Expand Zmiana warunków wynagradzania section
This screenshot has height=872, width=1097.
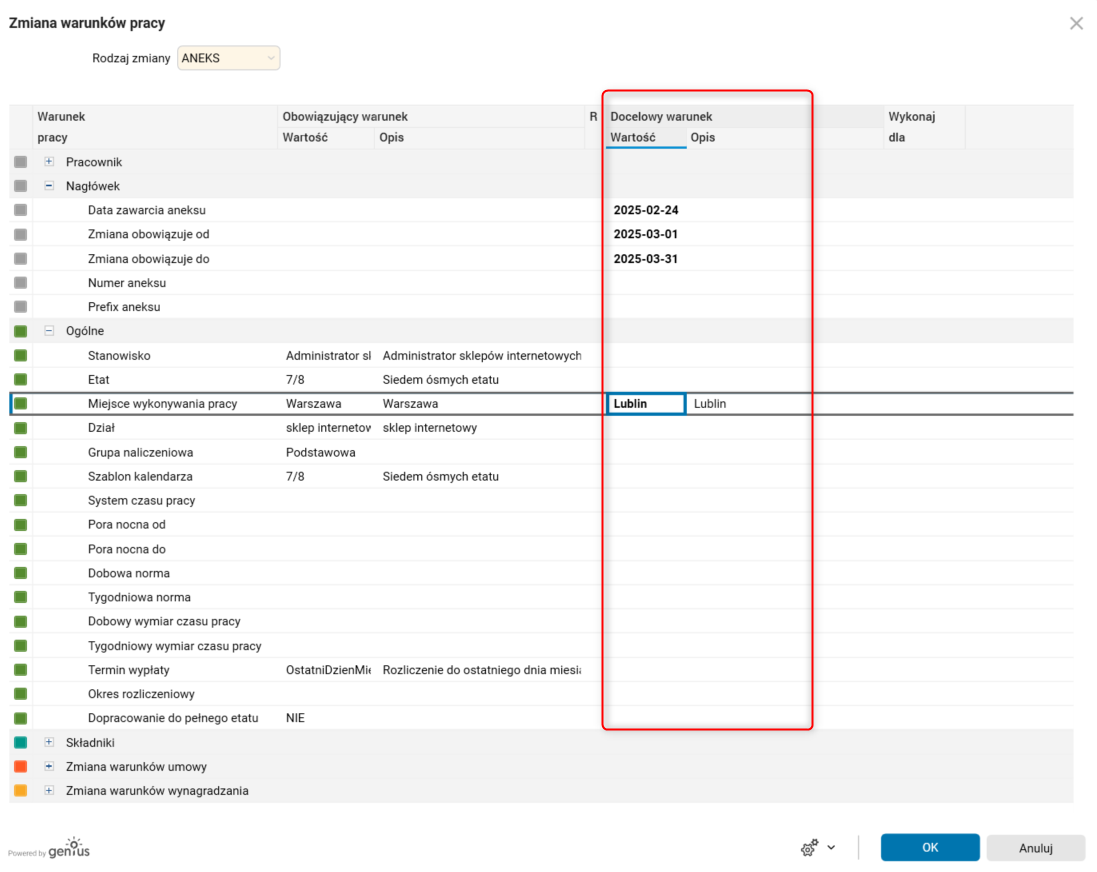(x=49, y=791)
